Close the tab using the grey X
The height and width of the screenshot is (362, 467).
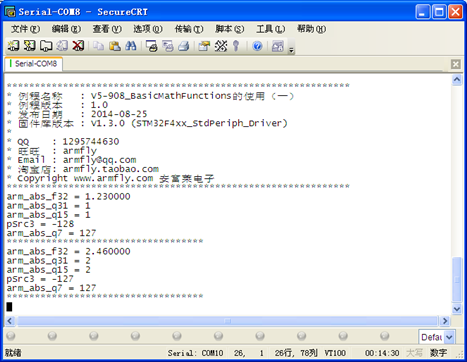point(456,64)
